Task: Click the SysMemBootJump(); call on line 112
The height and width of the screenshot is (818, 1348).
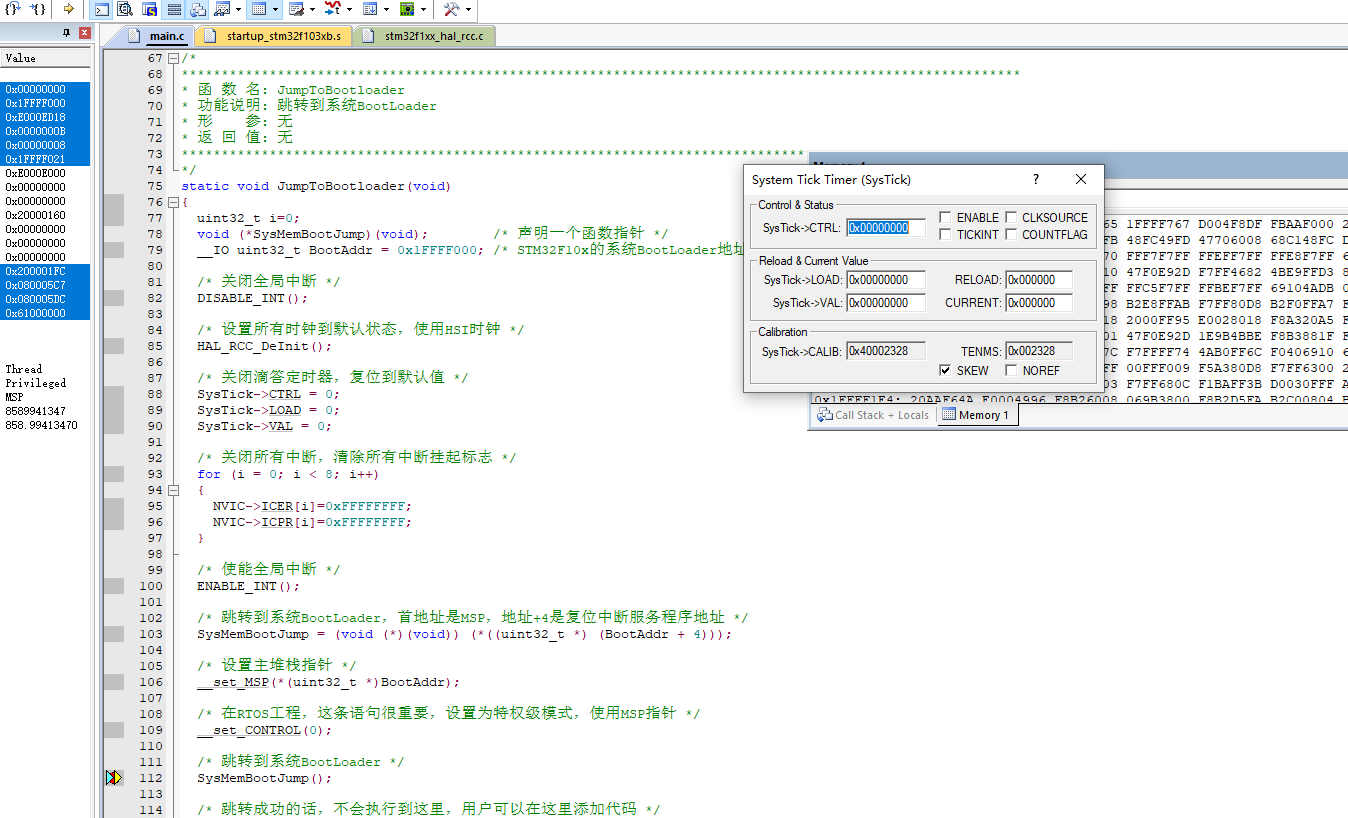Action: [x=264, y=778]
